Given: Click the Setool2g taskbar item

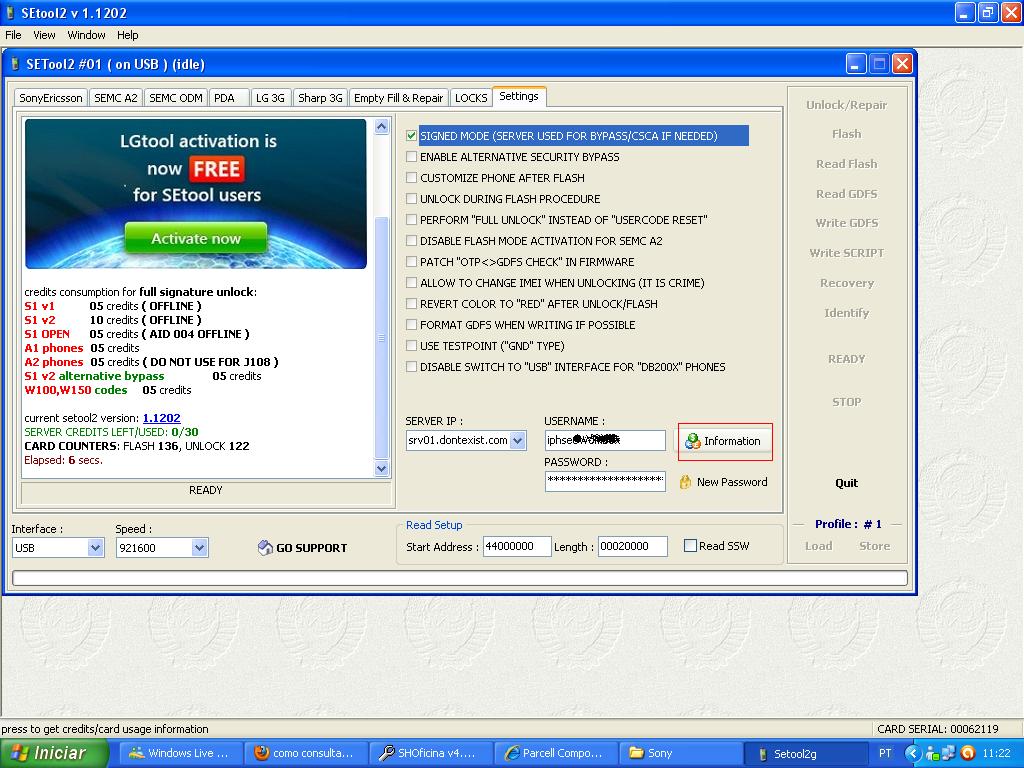Looking at the screenshot, I should pyautogui.click(x=805, y=754).
